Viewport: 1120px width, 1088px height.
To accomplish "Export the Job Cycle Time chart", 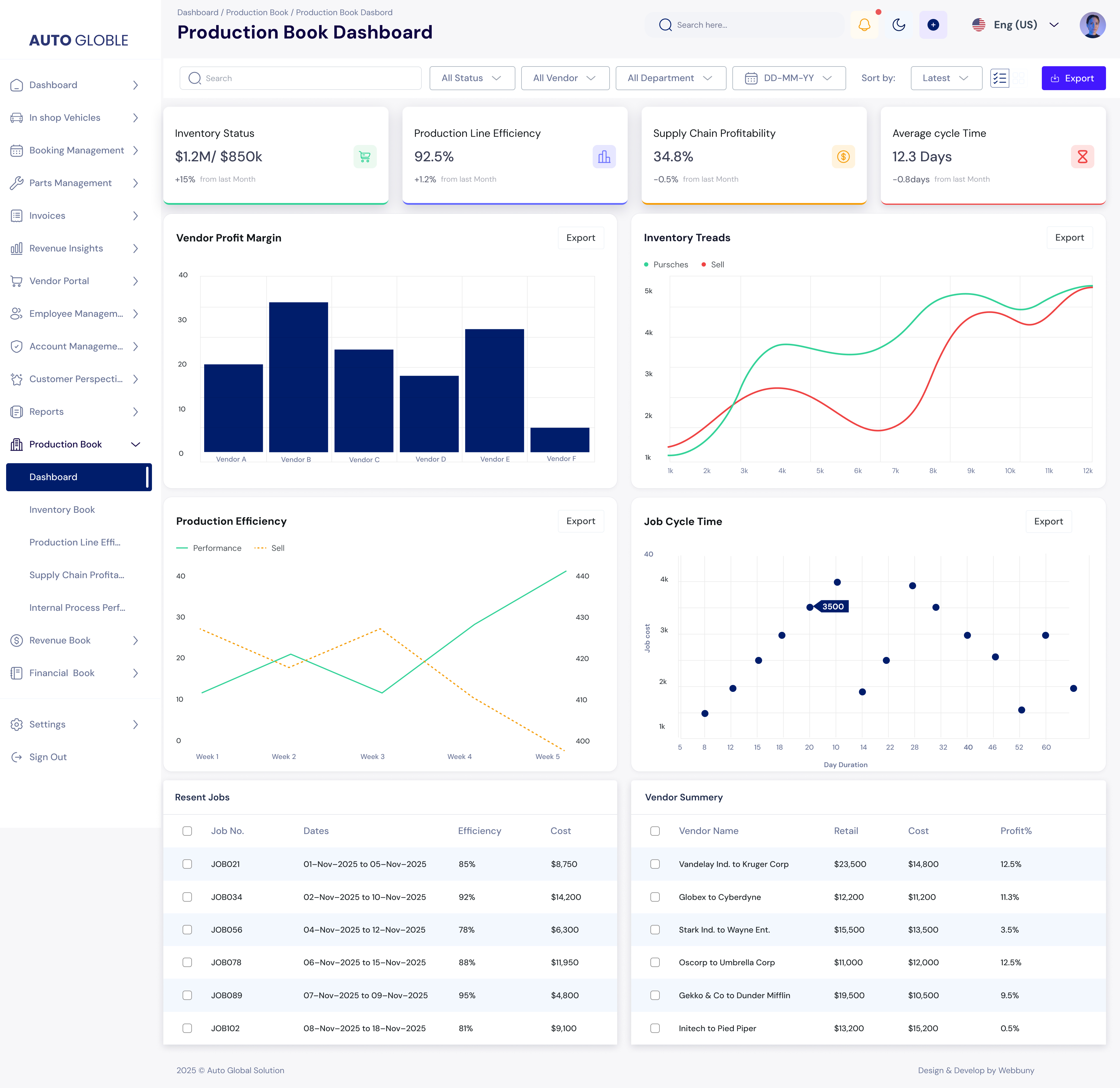I will (1048, 522).
